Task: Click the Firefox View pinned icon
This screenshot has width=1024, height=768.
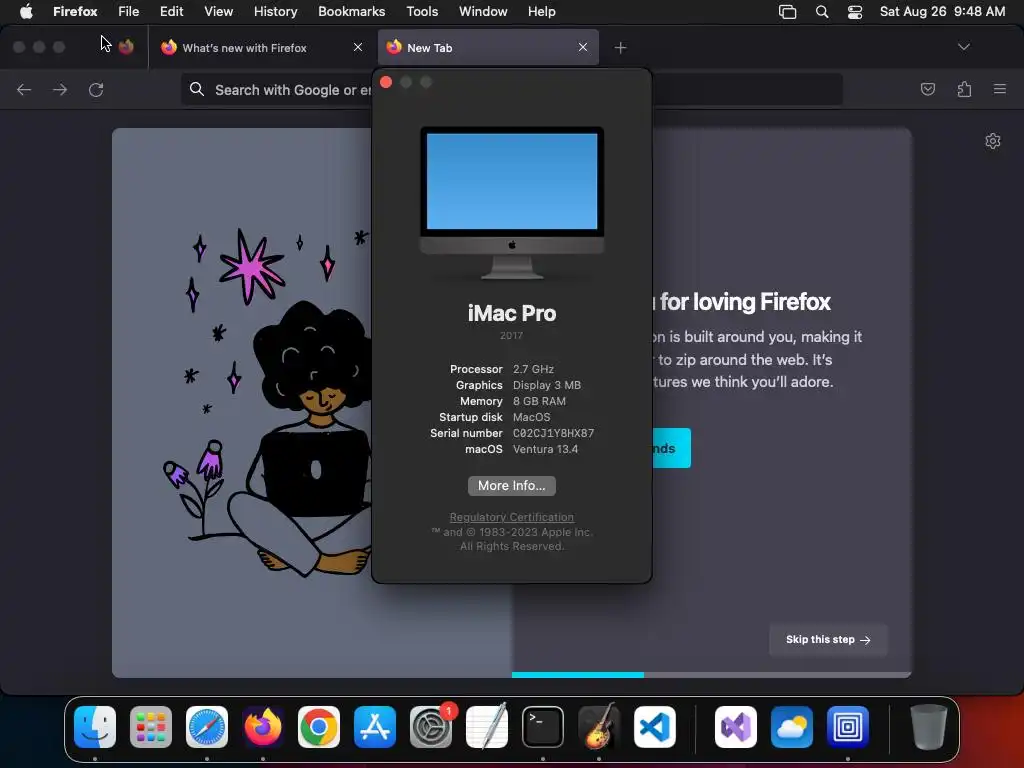Action: pos(127,47)
